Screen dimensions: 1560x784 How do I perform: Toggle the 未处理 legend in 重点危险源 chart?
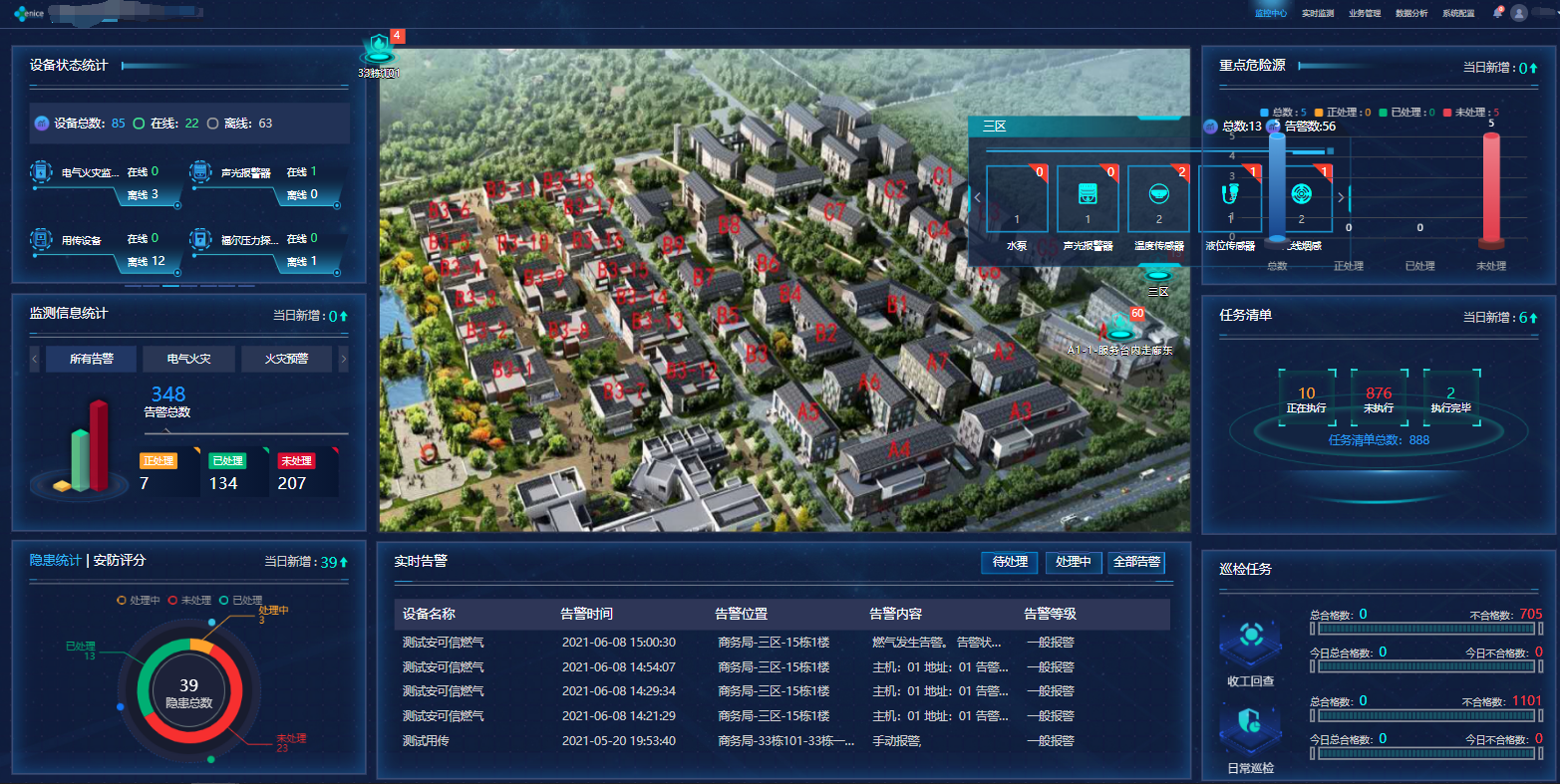point(1471,113)
